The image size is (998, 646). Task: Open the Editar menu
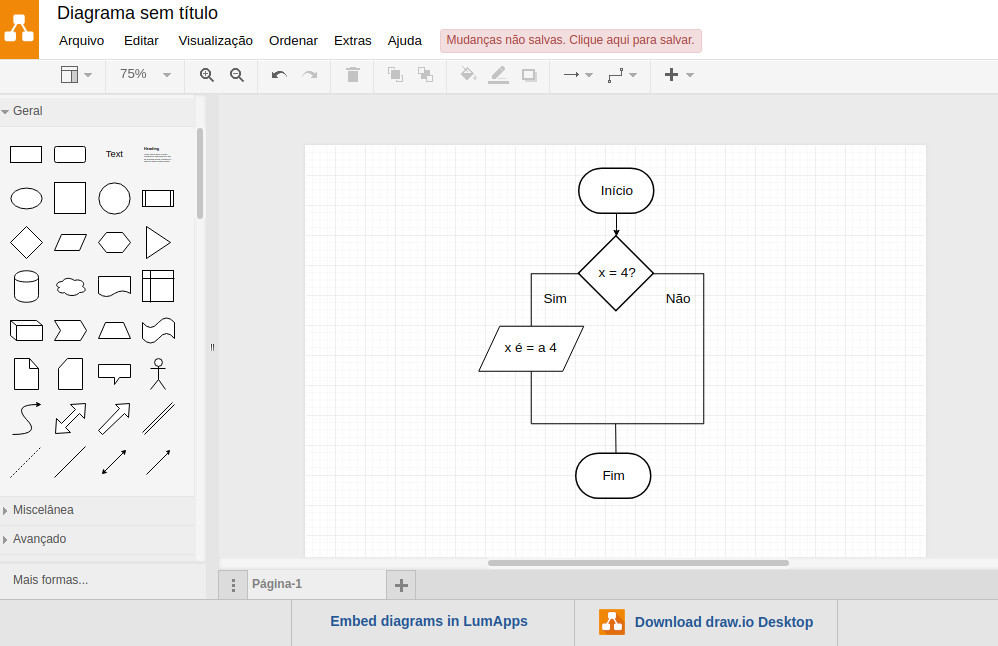coord(141,41)
